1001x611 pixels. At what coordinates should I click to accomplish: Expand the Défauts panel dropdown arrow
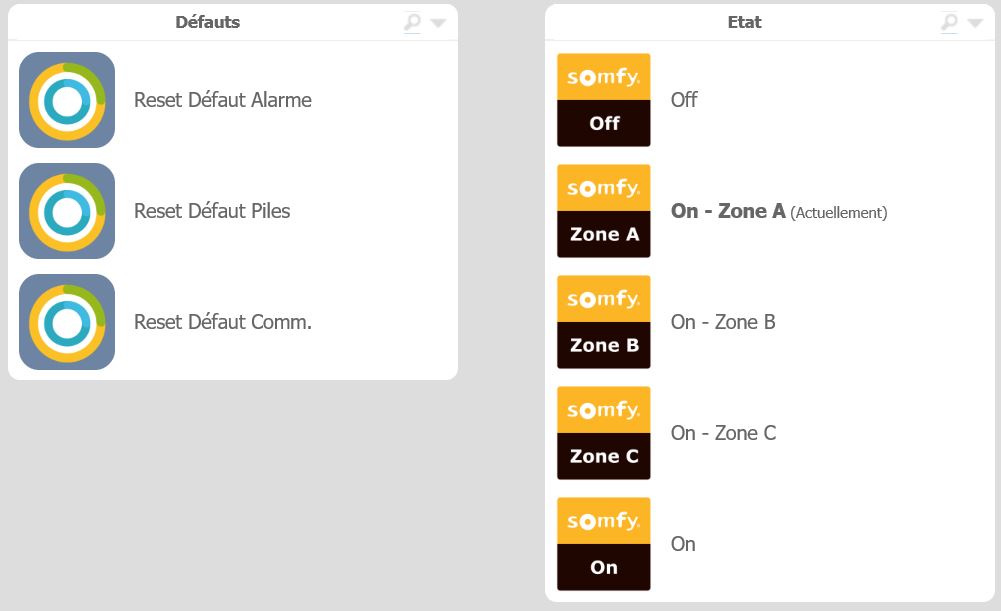(439, 24)
